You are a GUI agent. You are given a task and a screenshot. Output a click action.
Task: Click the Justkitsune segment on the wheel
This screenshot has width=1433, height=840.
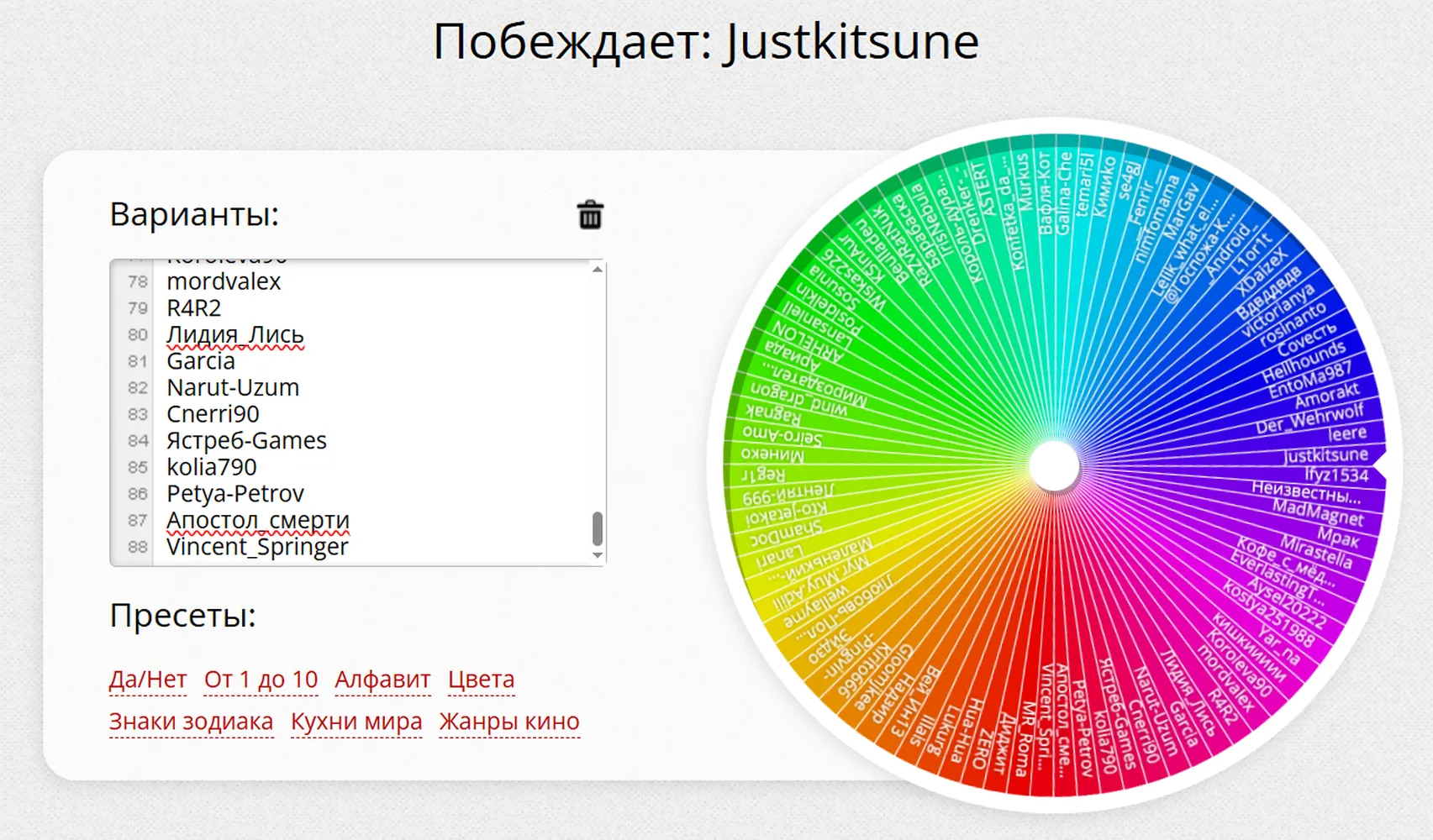(x=1325, y=455)
